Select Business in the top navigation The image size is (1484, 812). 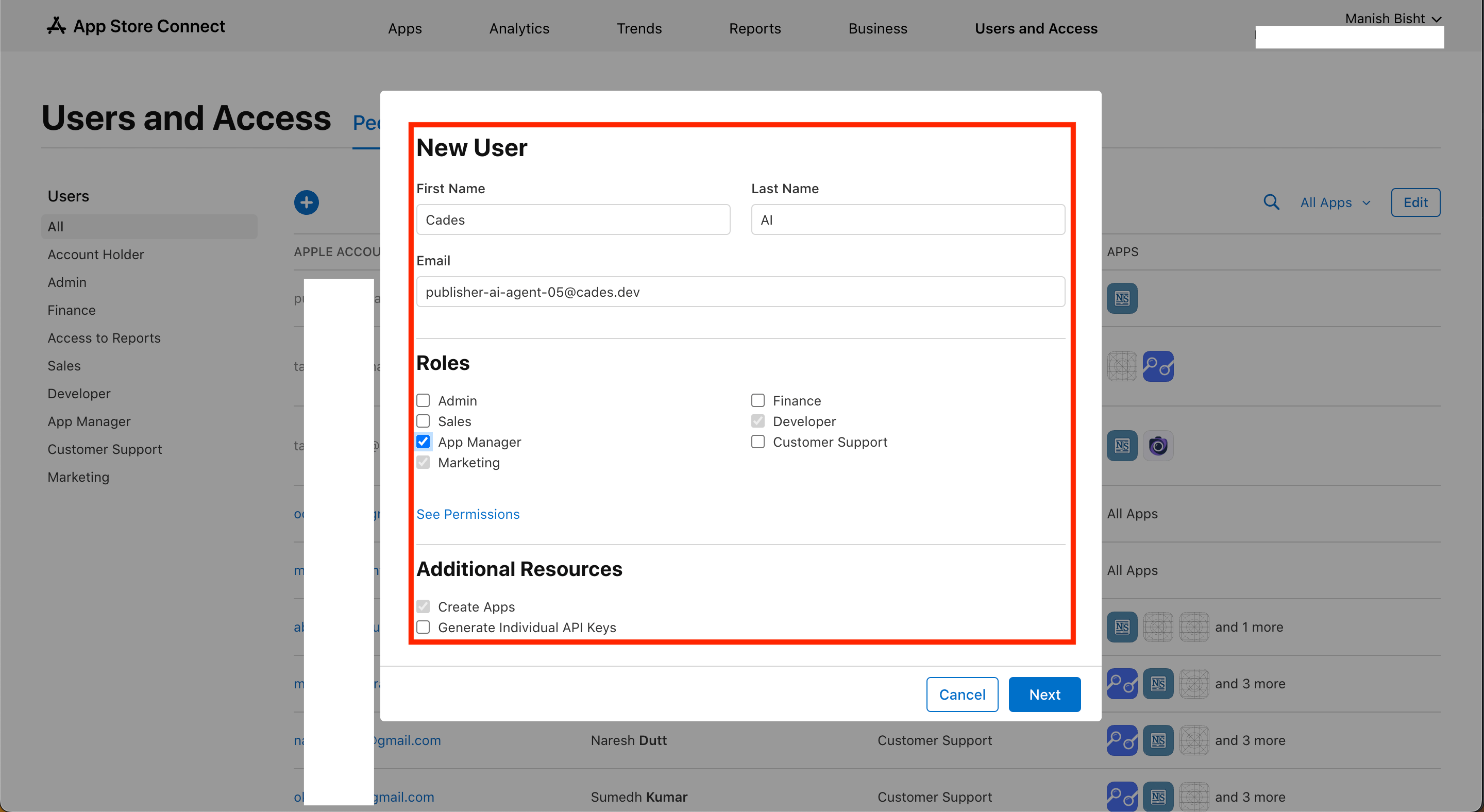coord(878,28)
